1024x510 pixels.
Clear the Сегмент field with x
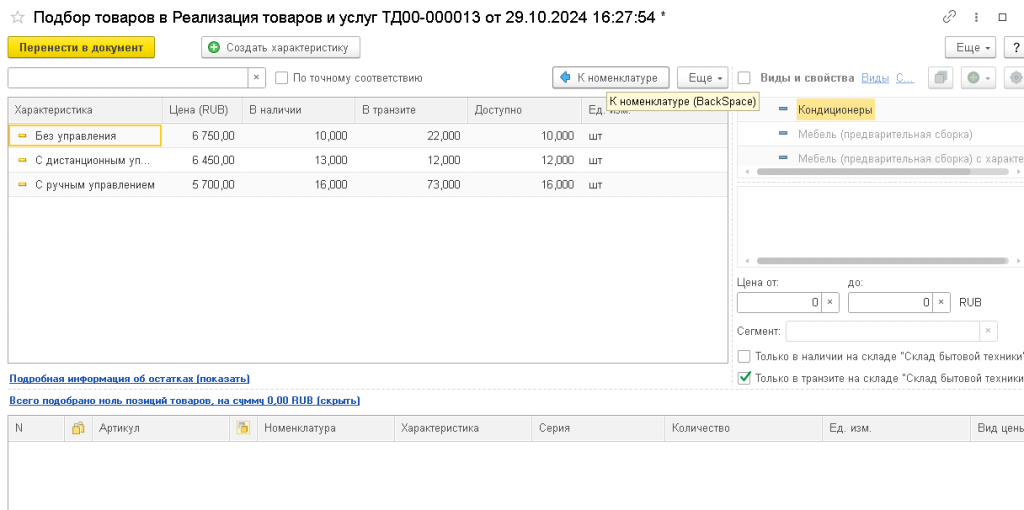(x=989, y=331)
